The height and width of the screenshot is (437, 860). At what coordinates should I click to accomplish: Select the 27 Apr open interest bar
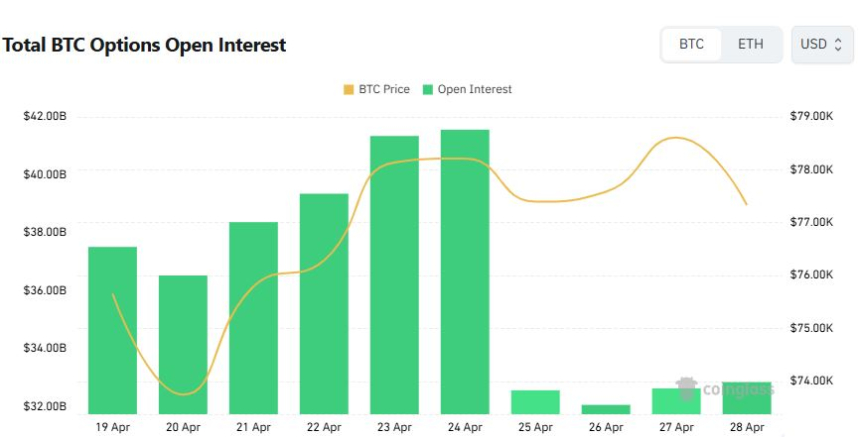tap(676, 401)
